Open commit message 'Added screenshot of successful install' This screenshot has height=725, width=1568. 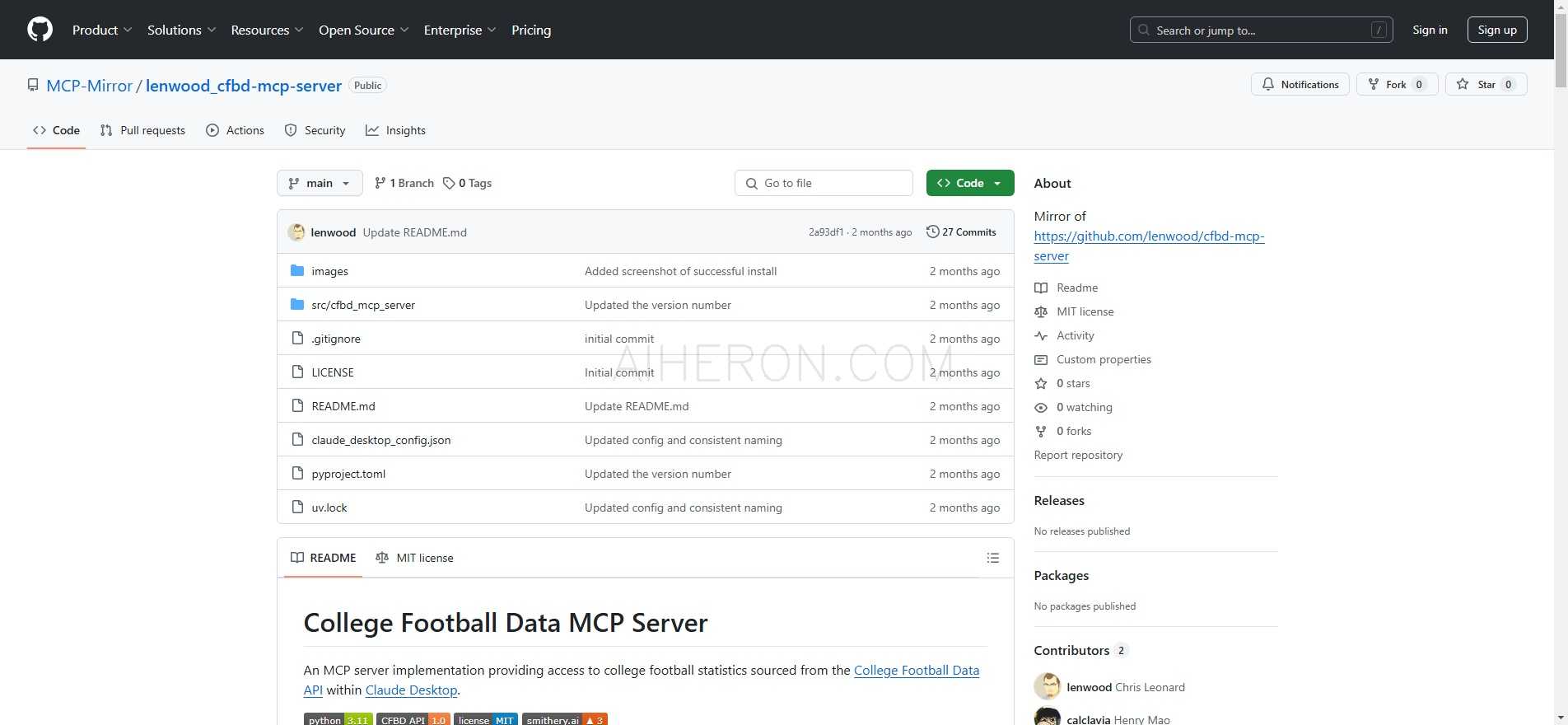tap(680, 271)
